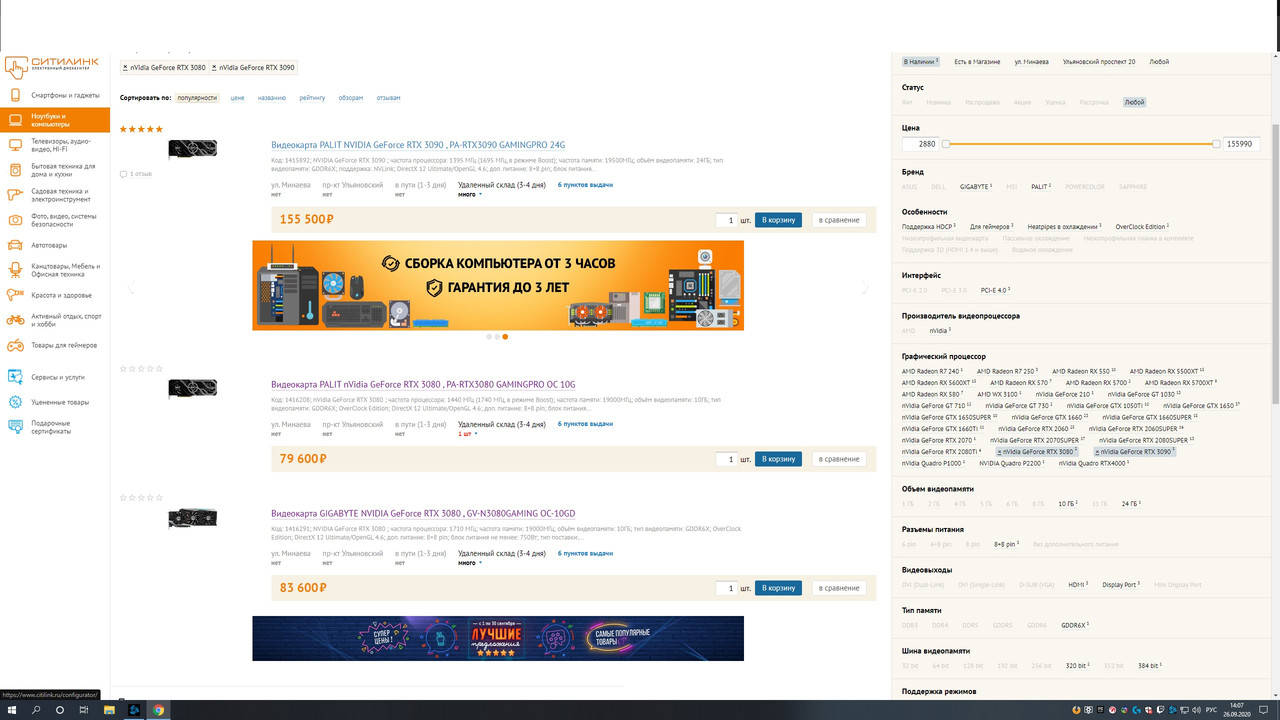Remove nVidia GeForce RTX 3090 filter tag
This screenshot has height=720, width=1280.
pos(214,68)
